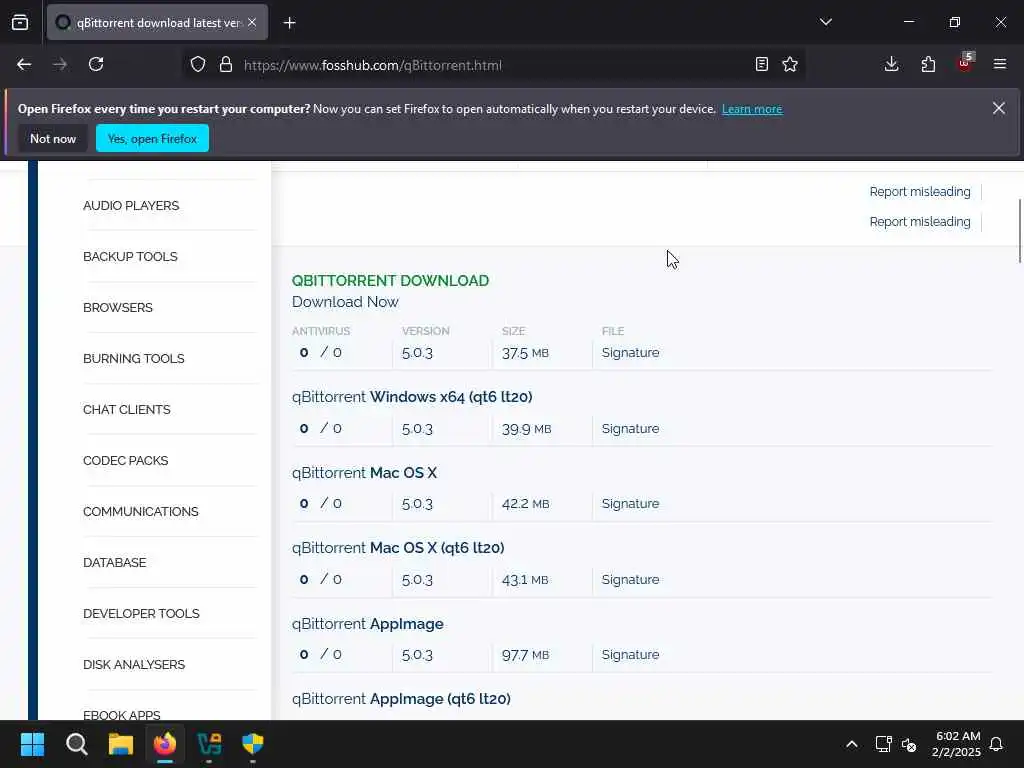Open Signature for 37.5 MB file
Viewport: 1024px width, 768px height.
pyautogui.click(x=630, y=353)
